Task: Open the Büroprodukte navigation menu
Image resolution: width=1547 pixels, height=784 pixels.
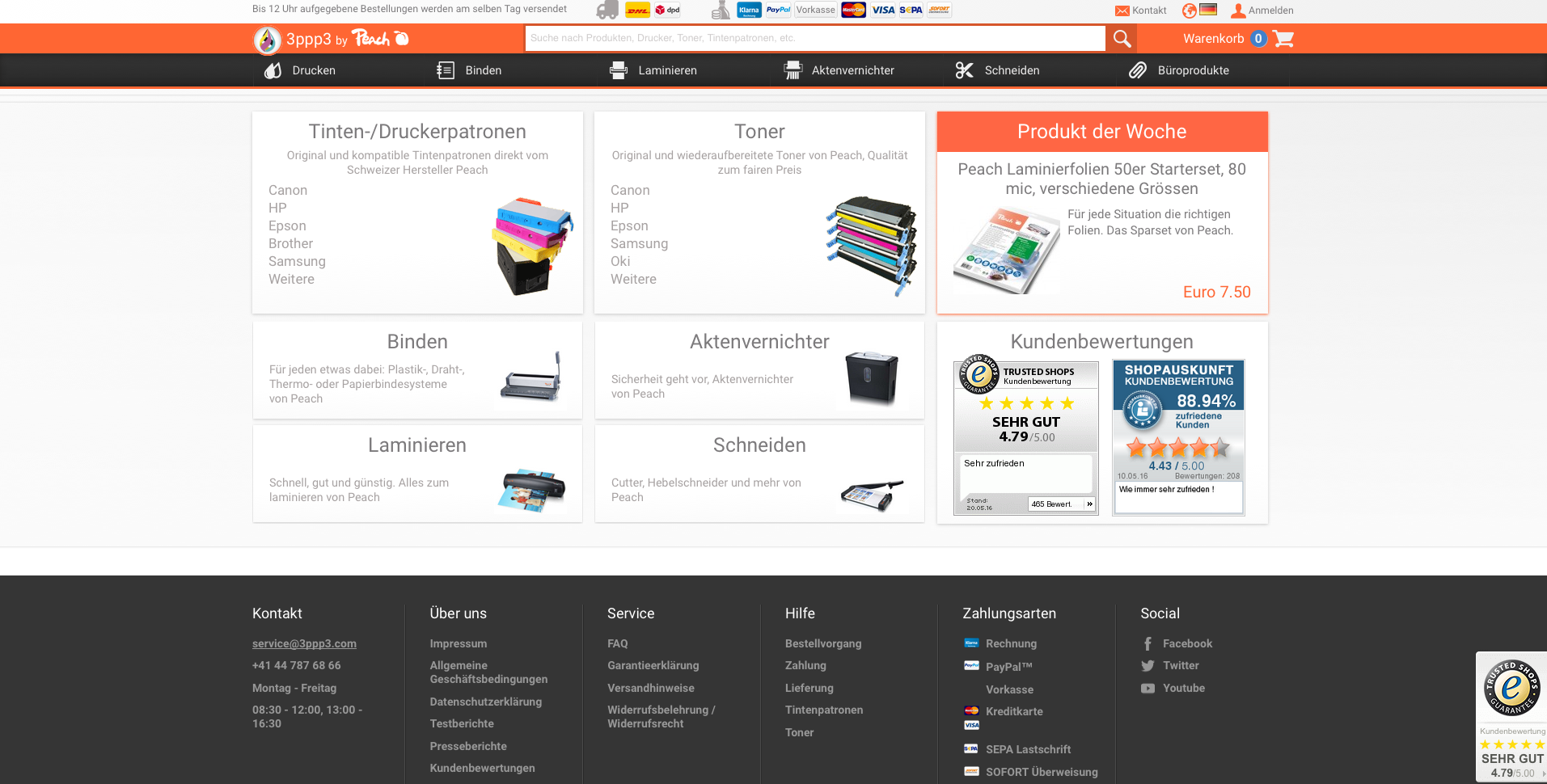Action: [x=1179, y=70]
